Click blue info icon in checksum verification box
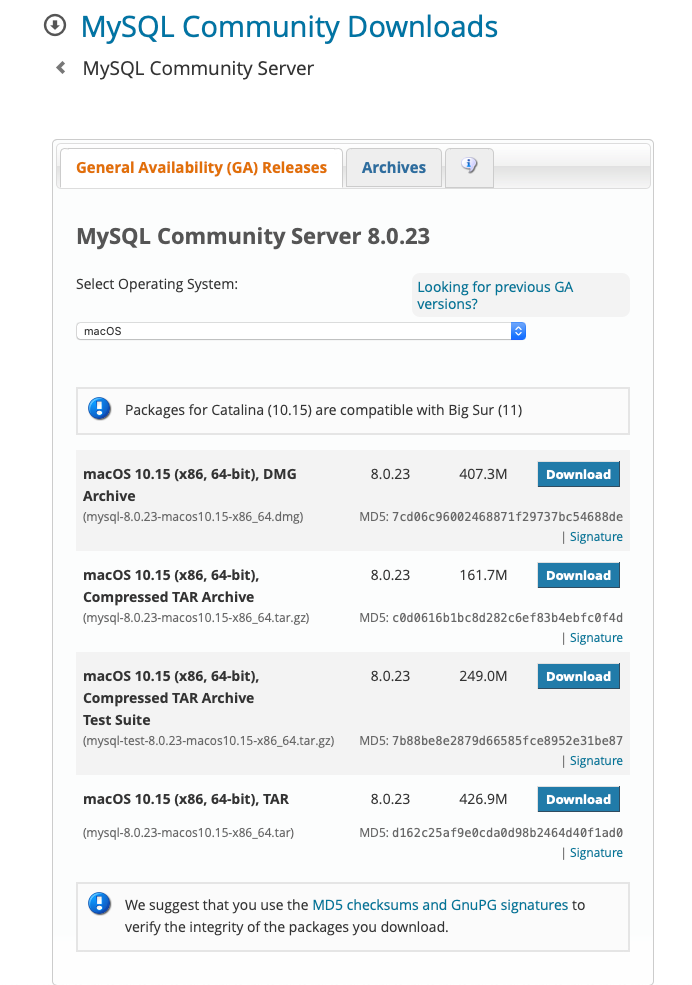 pyautogui.click(x=98, y=903)
